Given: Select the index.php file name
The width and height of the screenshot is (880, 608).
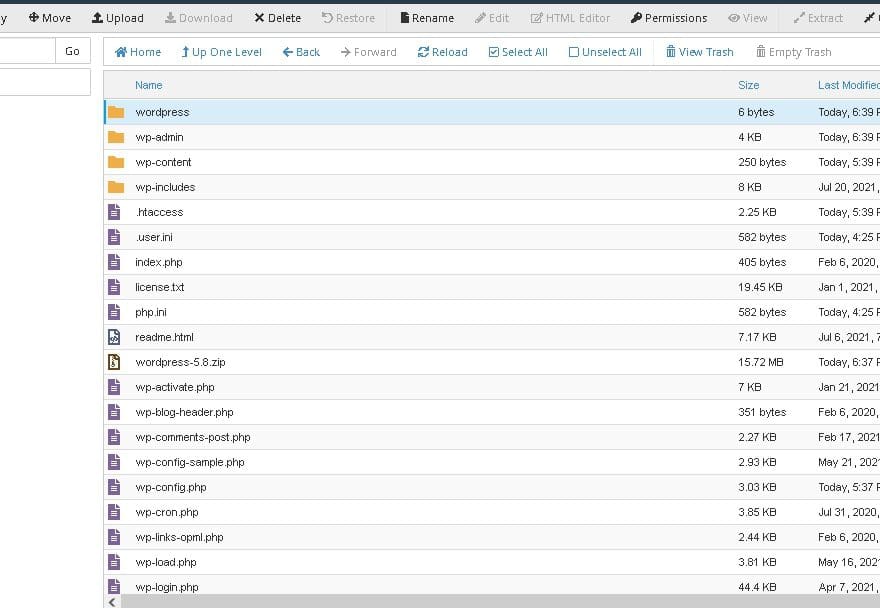Looking at the screenshot, I should 159,262.
